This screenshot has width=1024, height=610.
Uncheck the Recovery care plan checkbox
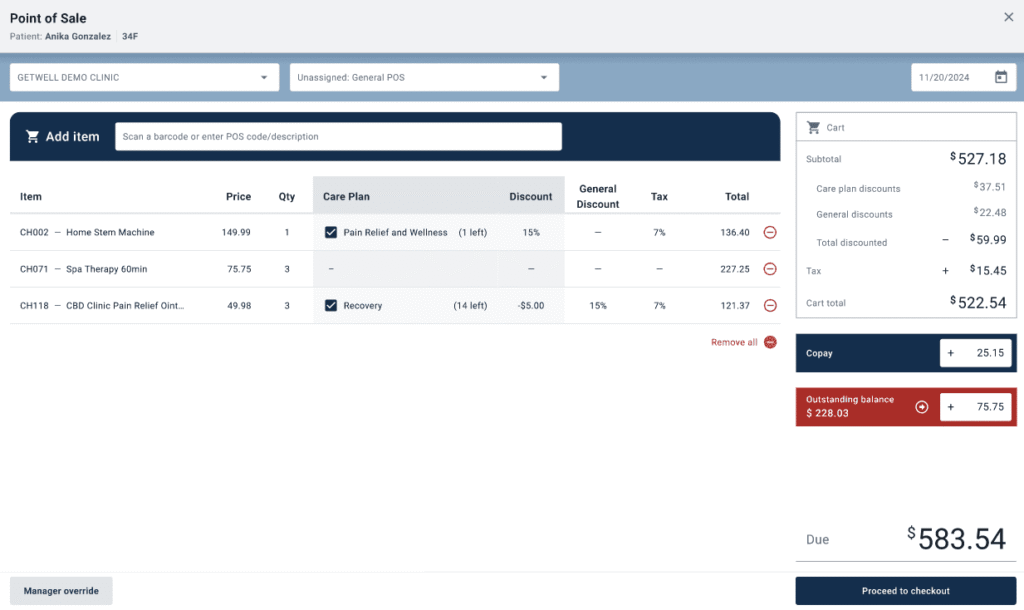pos(331,306)
